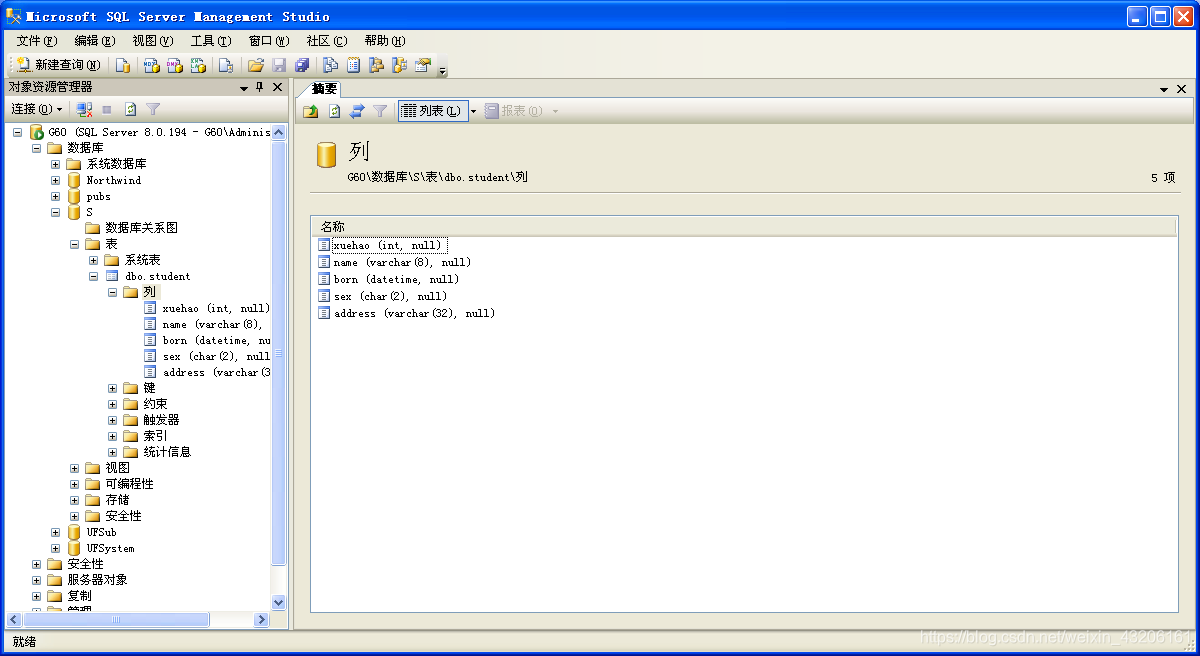Open the 视图(V) menu
Screen dimensions: 1200x656
(153, 41)
